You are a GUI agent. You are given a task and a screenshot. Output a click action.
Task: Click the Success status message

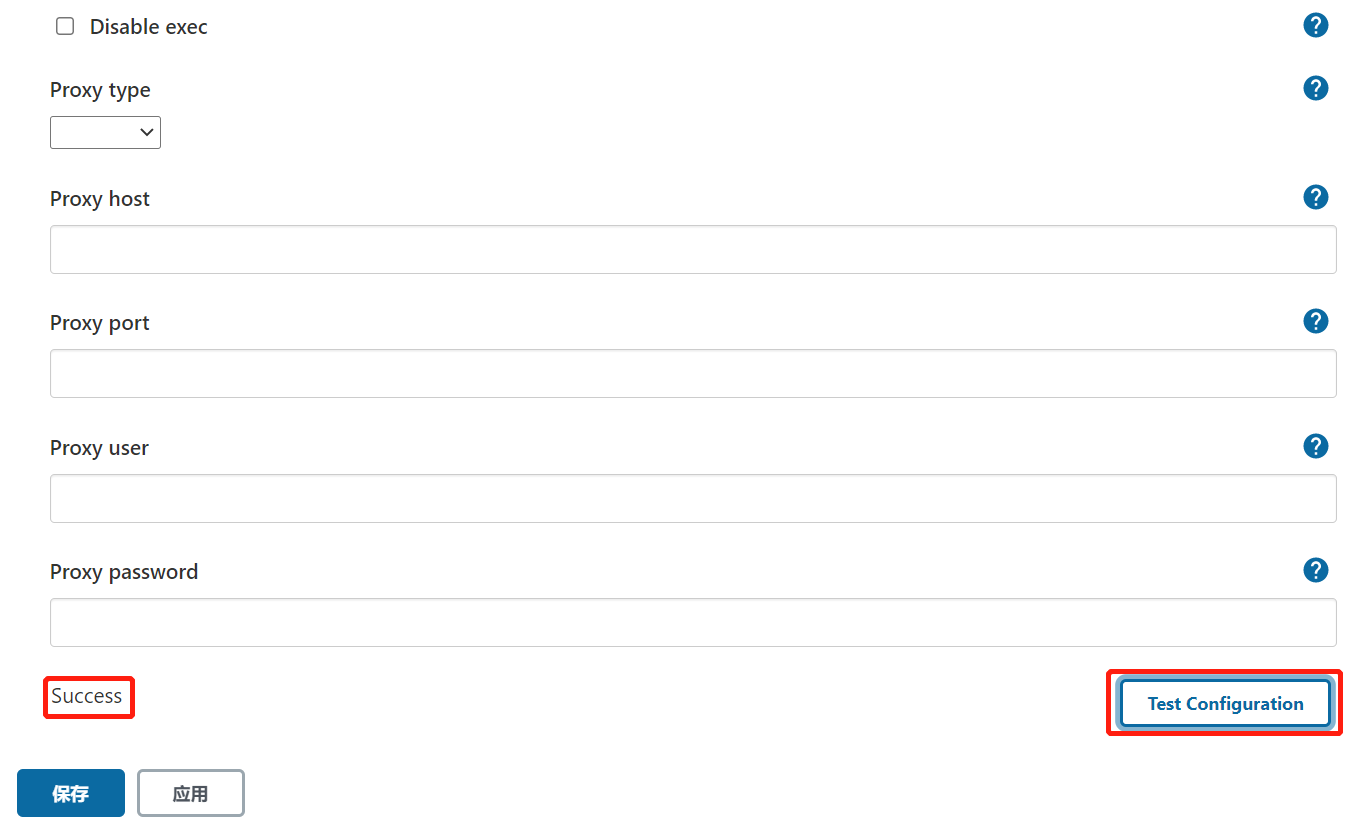[x=87, y=696]
